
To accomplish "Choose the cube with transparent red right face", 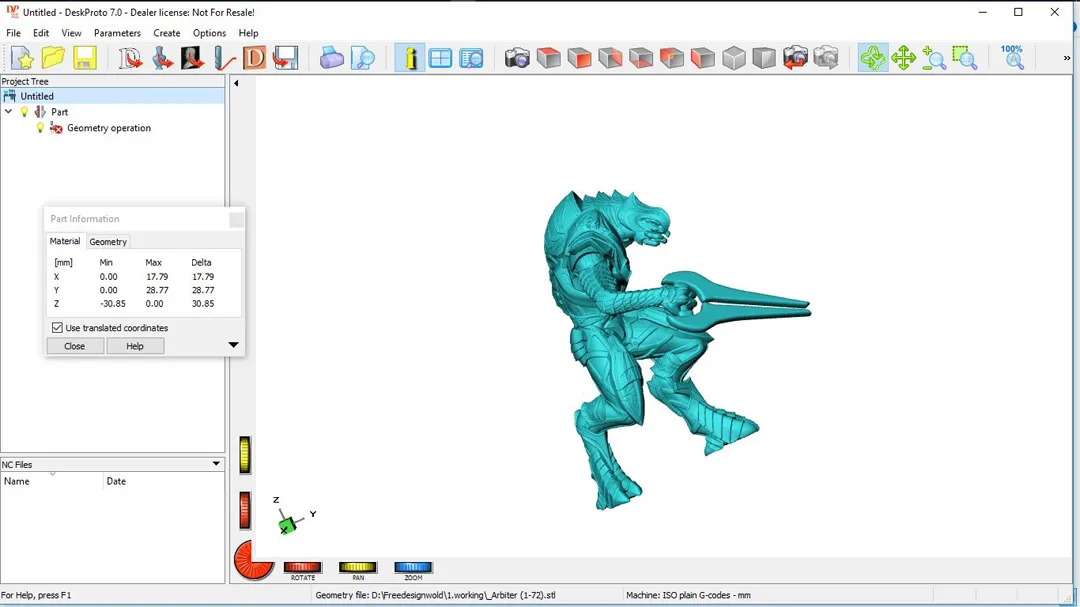I will tap(610, 58).
